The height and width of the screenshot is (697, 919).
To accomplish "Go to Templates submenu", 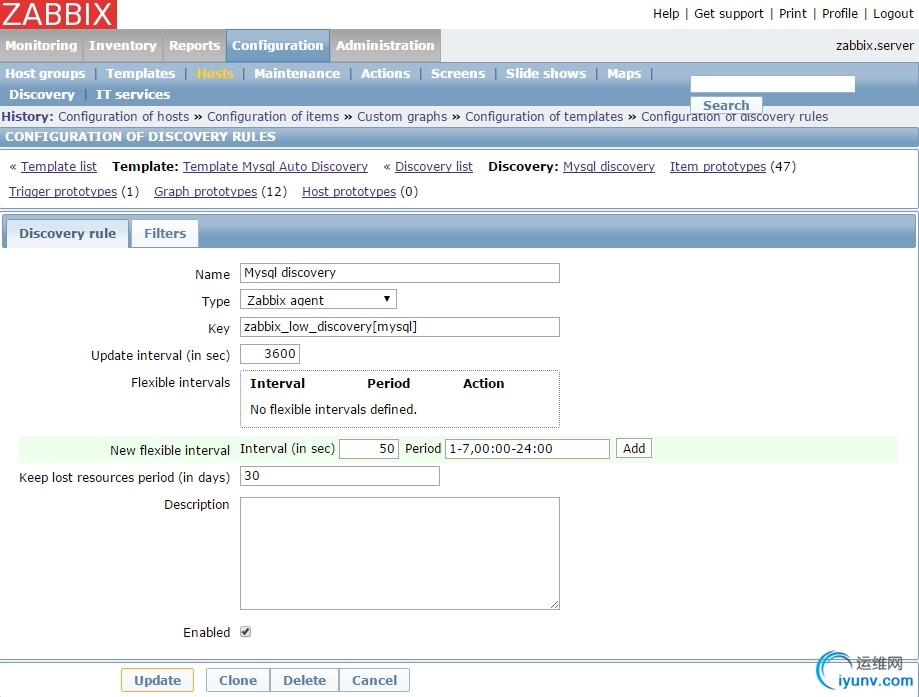I will click(141, 73).
